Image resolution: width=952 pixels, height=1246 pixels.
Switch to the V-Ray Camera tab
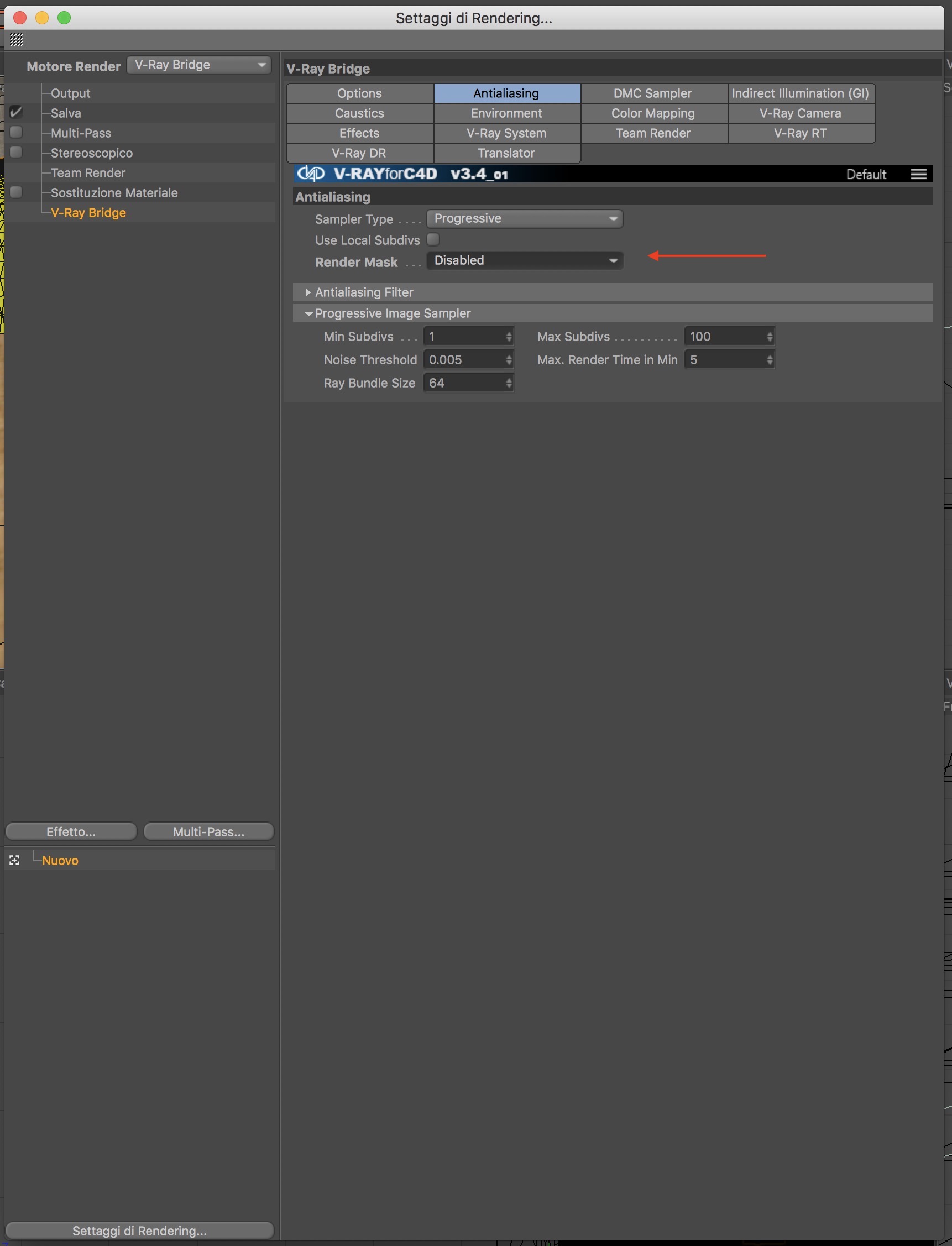pyautogui.click(x=800, y=113)
